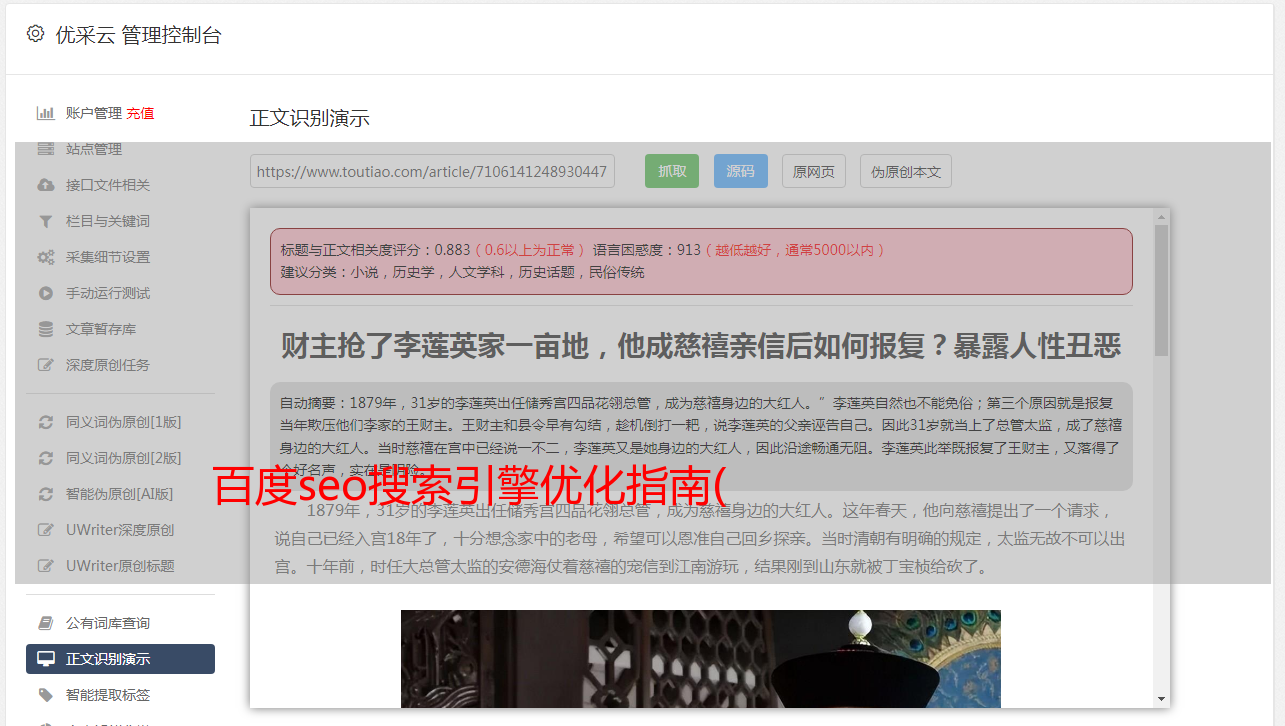The width and height of the screenshot is (1285, 726).
Task: Click the 采集细节设置 gears icon
Action: pos(45,257)
